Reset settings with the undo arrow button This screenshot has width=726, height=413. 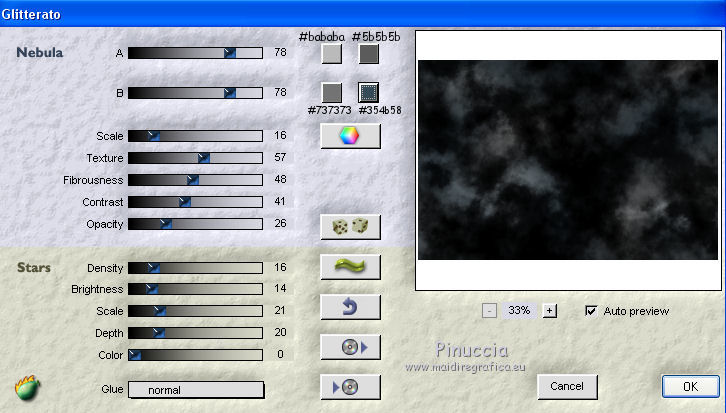click(x=350, y=307)
